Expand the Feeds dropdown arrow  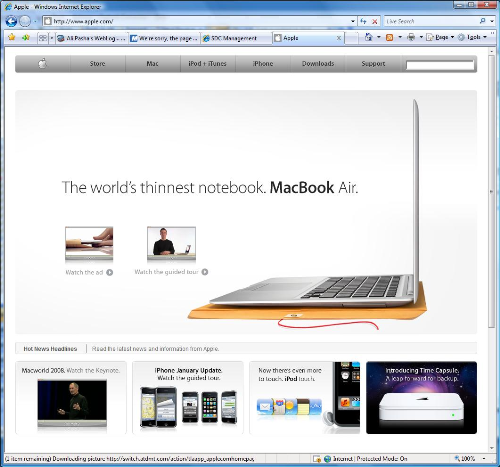pyautogui.click(x=400, y=37)
